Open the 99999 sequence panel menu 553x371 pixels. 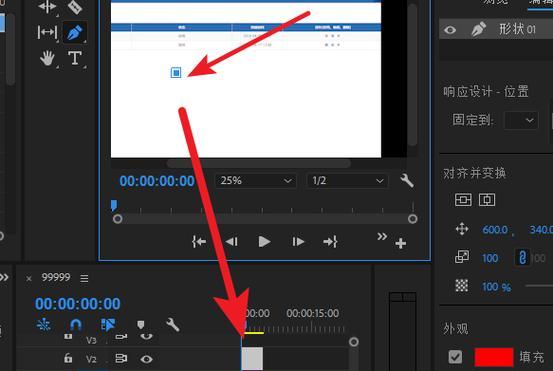click(84, 279)
